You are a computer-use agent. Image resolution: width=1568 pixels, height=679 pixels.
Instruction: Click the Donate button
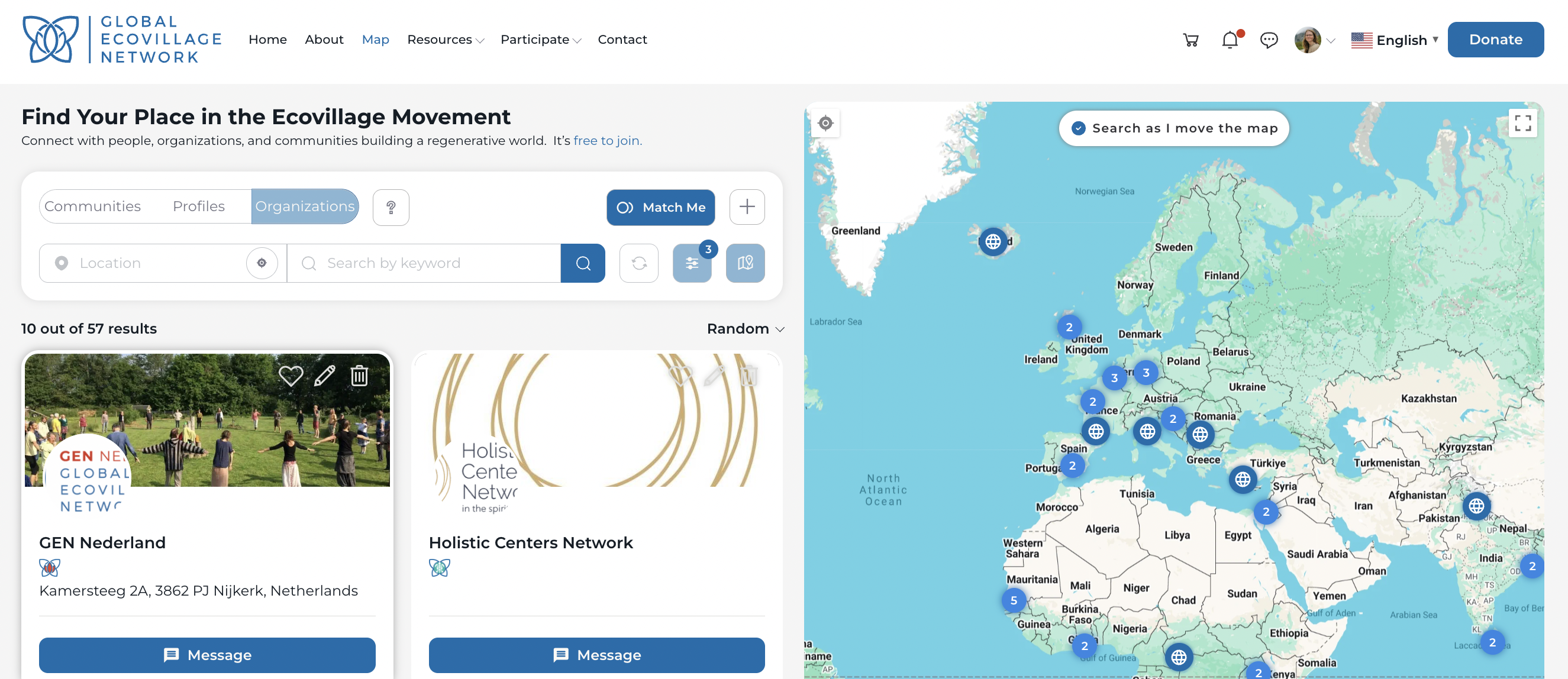pos(1496,40)
